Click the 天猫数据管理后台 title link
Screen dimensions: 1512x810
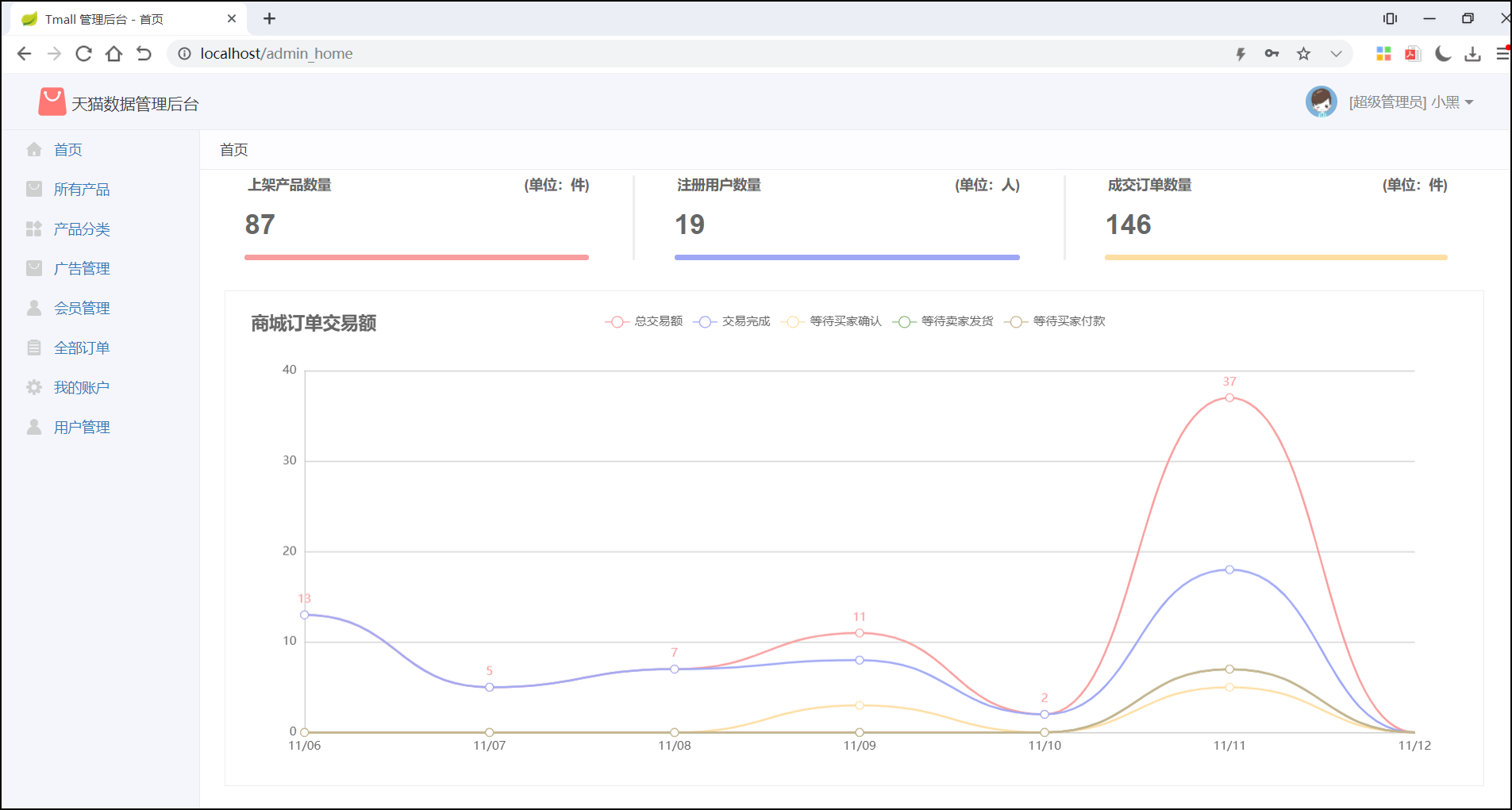[135, 104]
